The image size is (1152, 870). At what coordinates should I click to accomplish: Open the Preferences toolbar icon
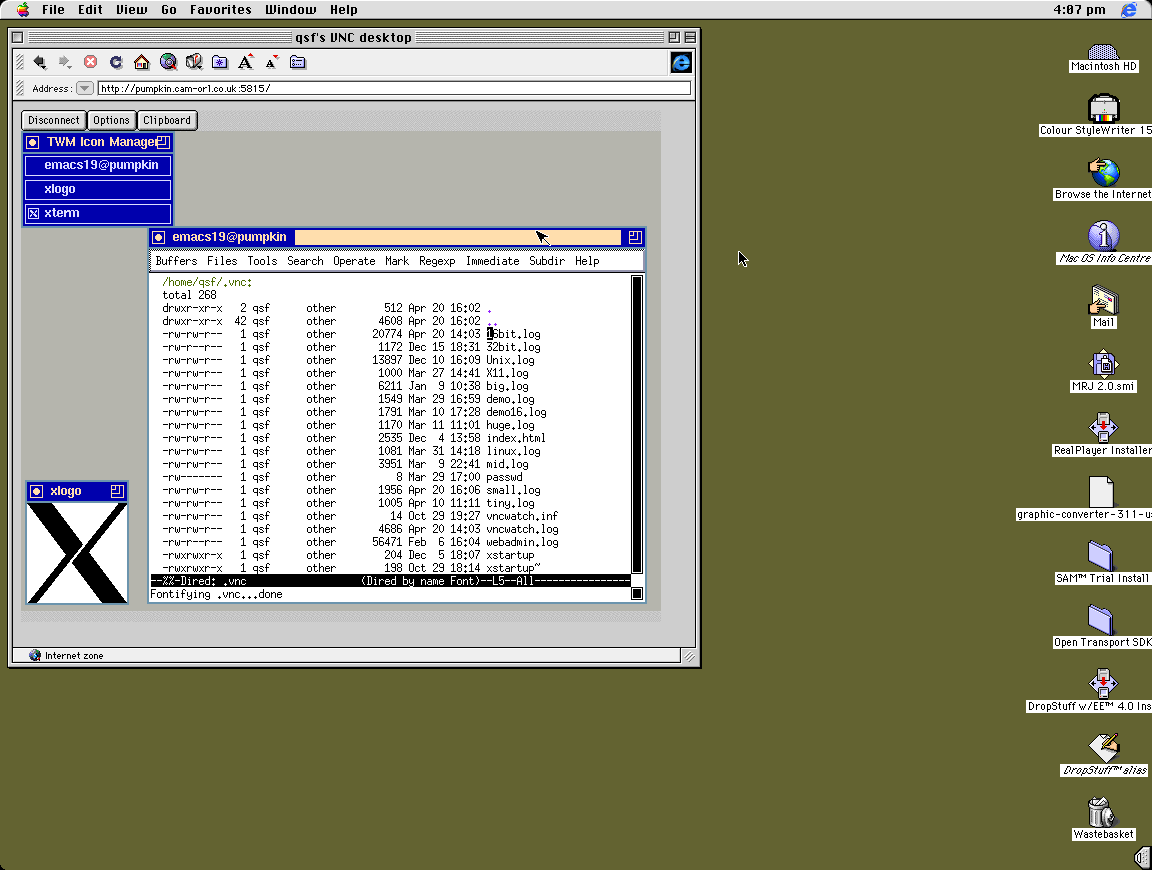[298, 62]
